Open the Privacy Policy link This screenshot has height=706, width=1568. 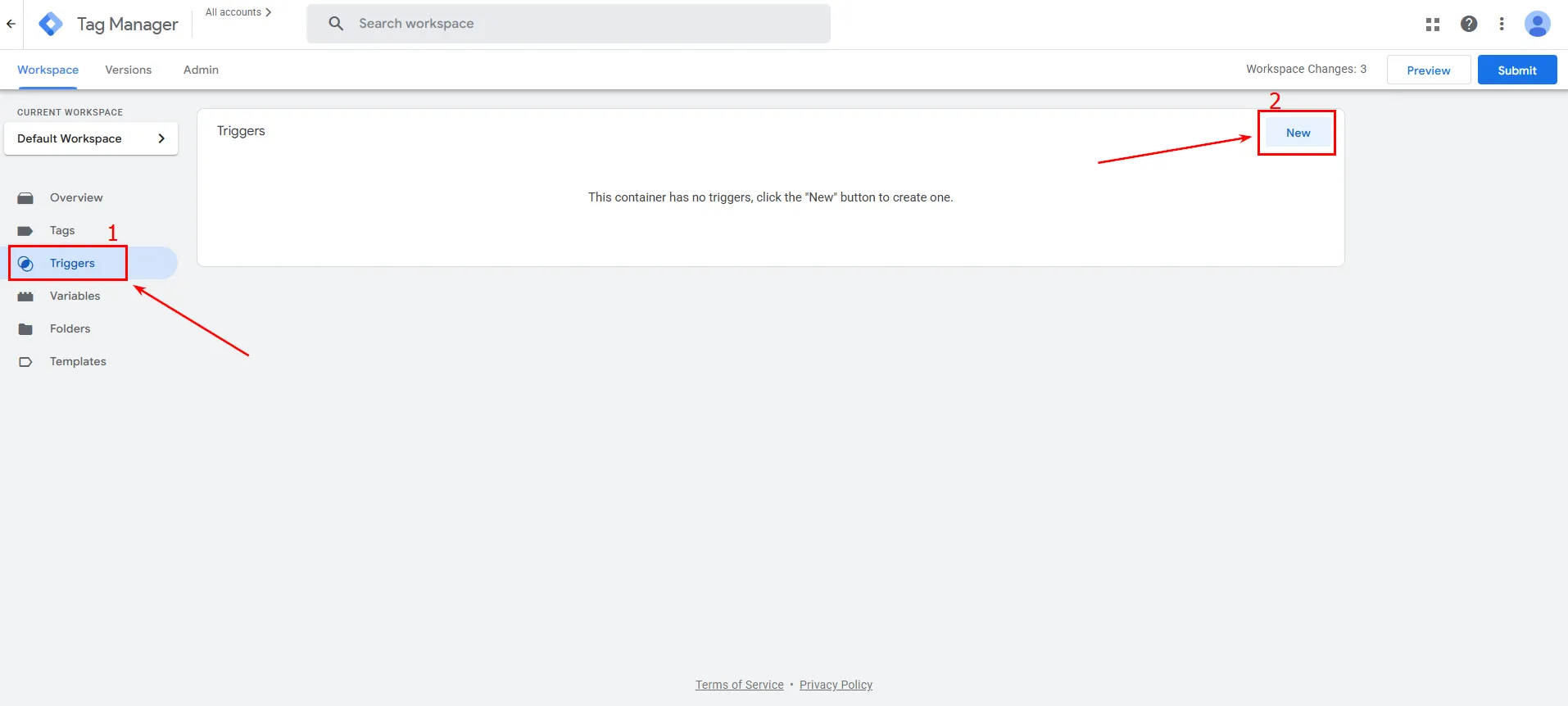click(836, 685)
